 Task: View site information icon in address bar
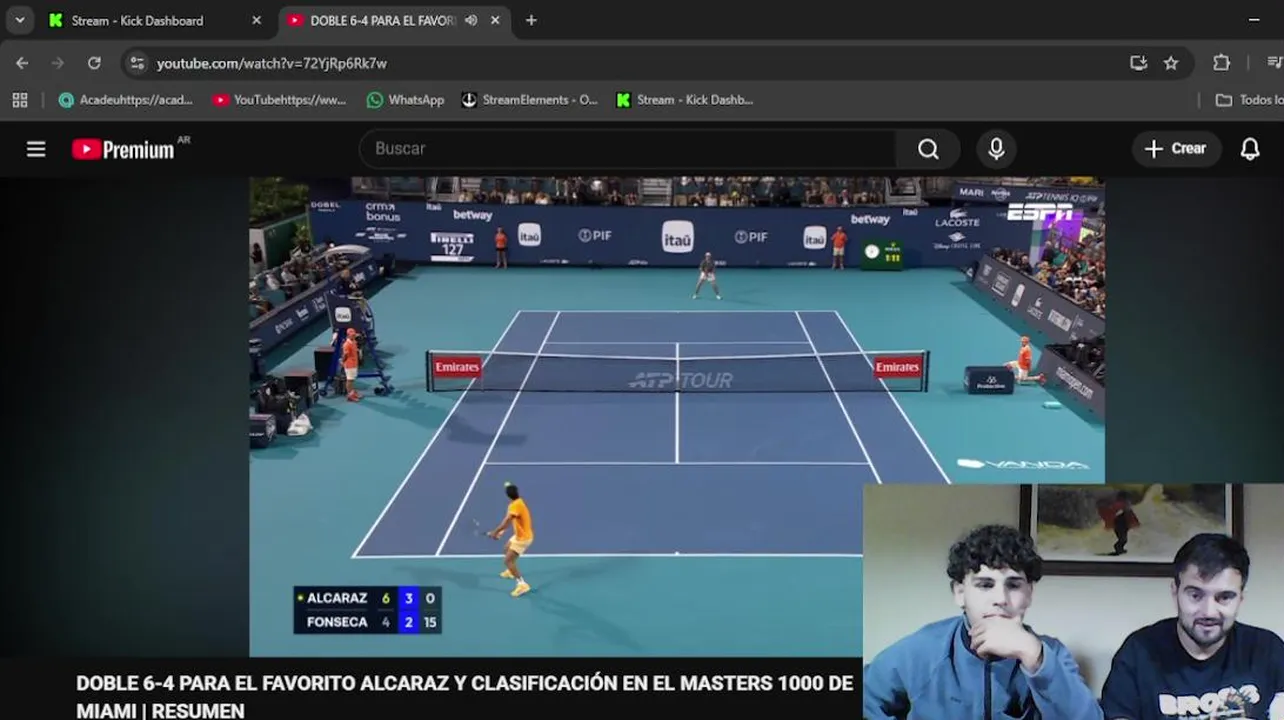(x=137, y=63)
